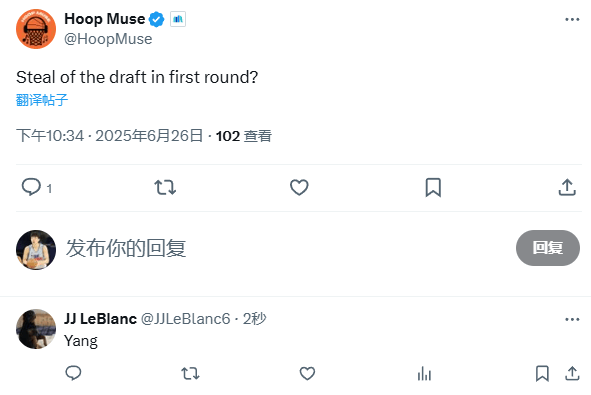Click the 翻译帖子 translate link
The image size is (591, 395).
(x=42, y=100)
